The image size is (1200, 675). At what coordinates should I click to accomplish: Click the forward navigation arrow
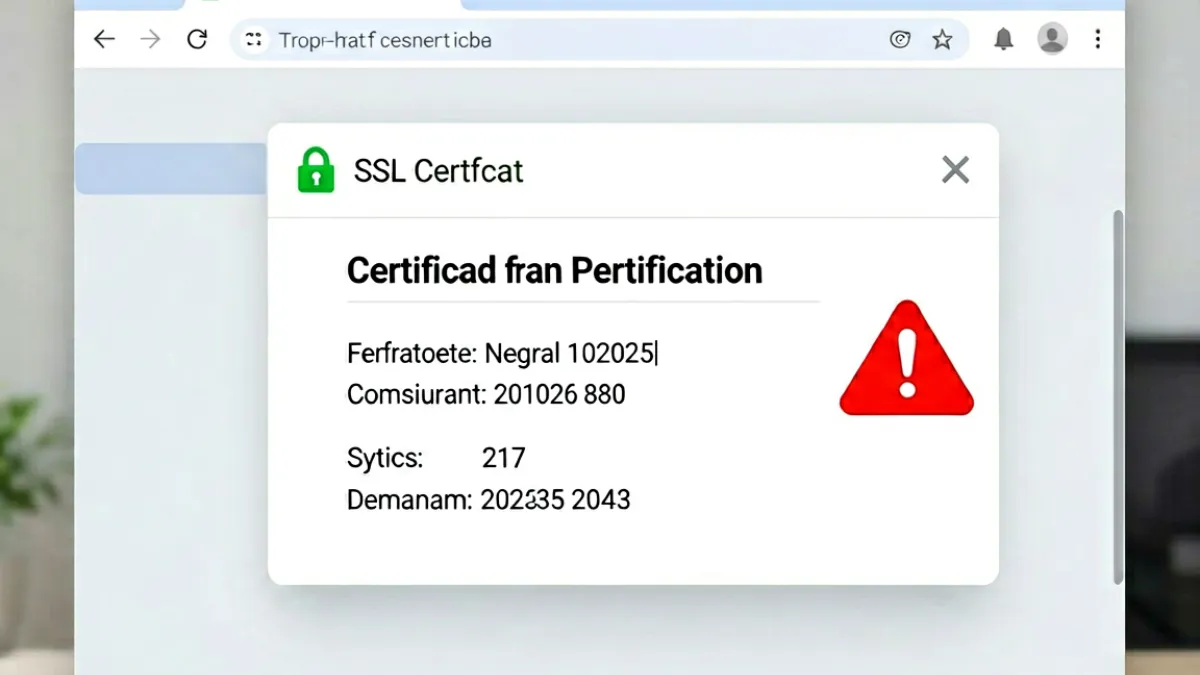tap(151, 40)
